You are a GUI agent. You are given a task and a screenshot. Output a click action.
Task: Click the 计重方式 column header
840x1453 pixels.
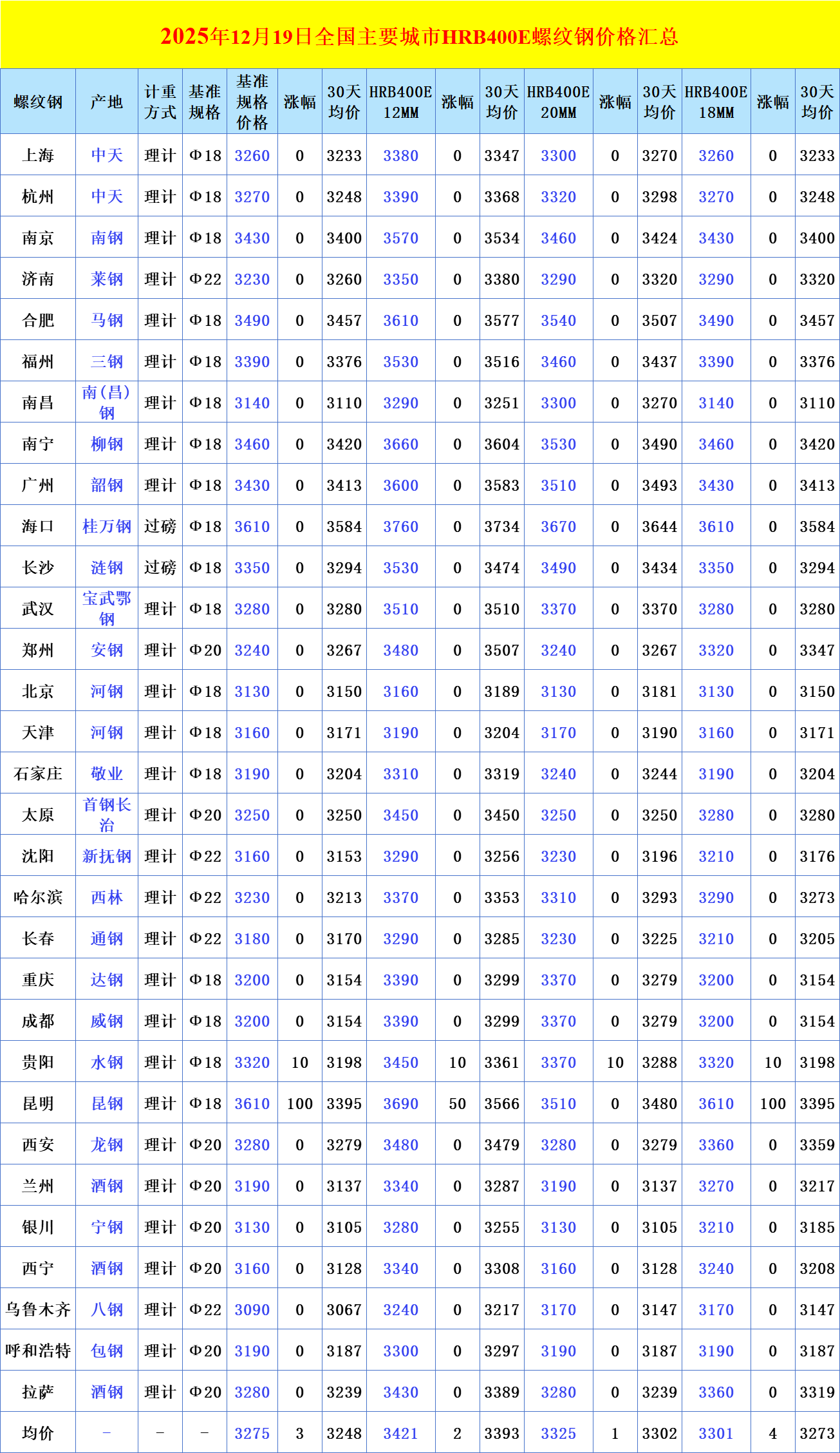[160, 102]
